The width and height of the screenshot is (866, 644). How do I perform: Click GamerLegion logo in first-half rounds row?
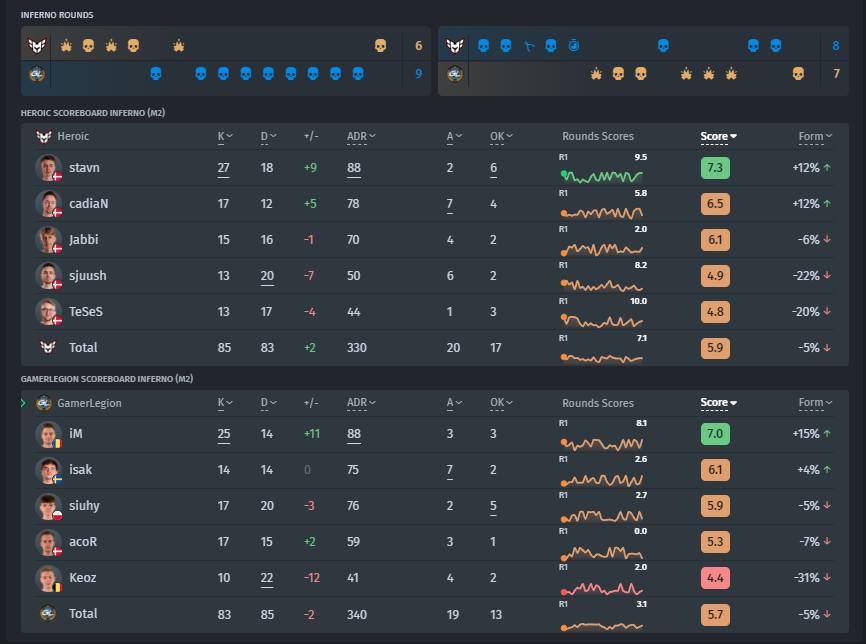(x=37, y=73)
